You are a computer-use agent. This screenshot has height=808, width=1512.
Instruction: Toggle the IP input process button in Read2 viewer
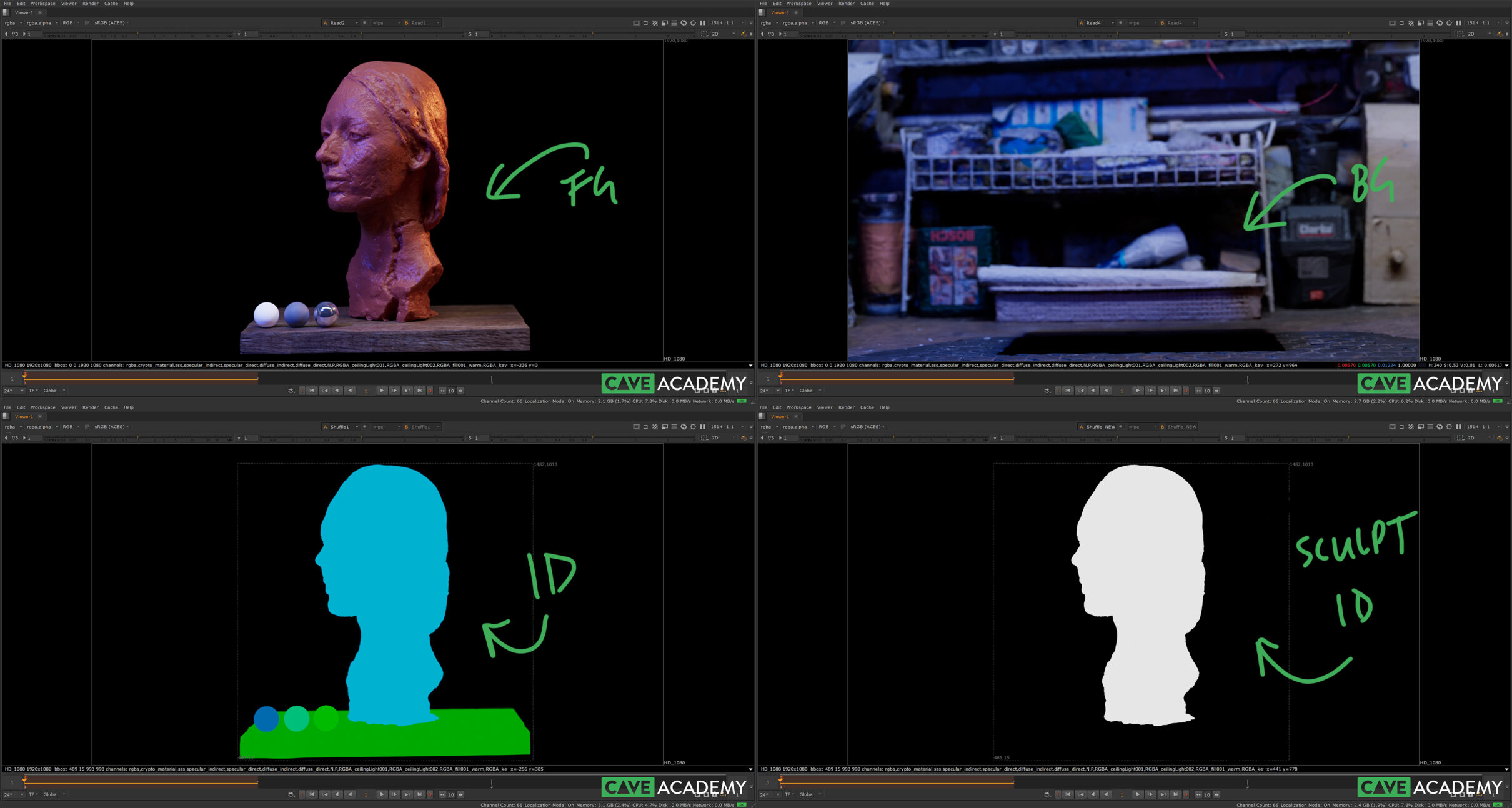87,23
